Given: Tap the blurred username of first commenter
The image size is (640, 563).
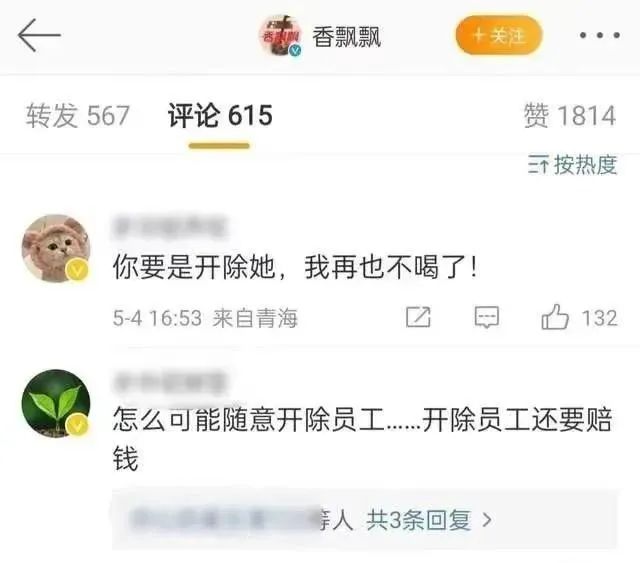Looking at the screenshot, I should tap(170, 226).
